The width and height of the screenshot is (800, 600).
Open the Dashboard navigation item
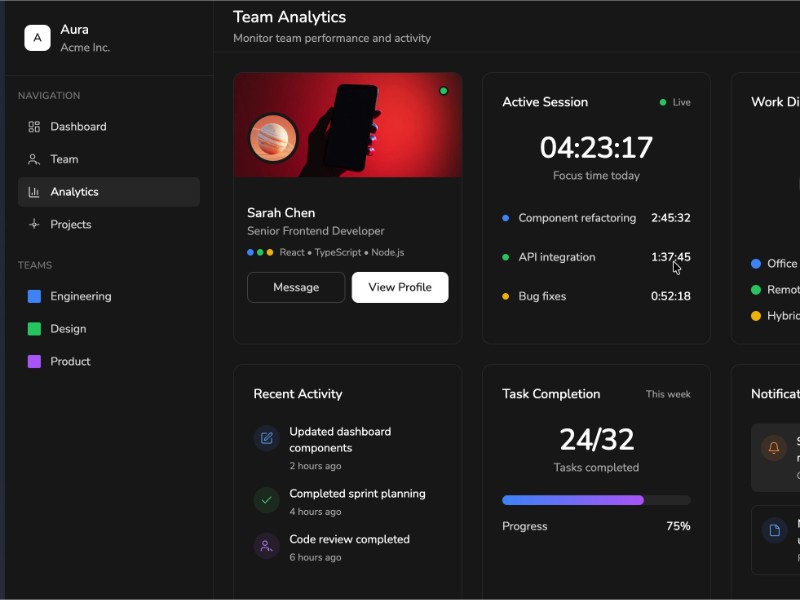[x=109, y=127]
